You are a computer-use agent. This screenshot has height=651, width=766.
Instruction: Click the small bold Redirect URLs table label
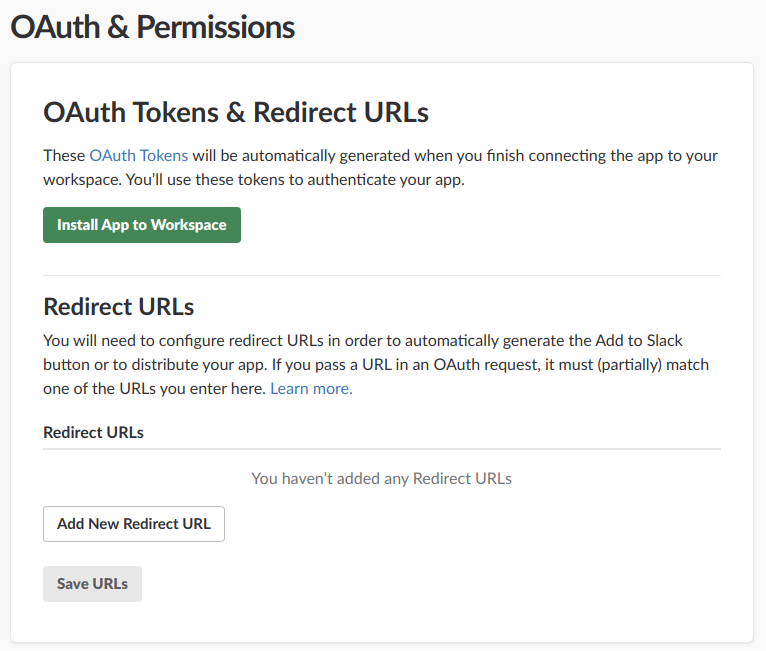pyautogui.click(x=93, y=433)
